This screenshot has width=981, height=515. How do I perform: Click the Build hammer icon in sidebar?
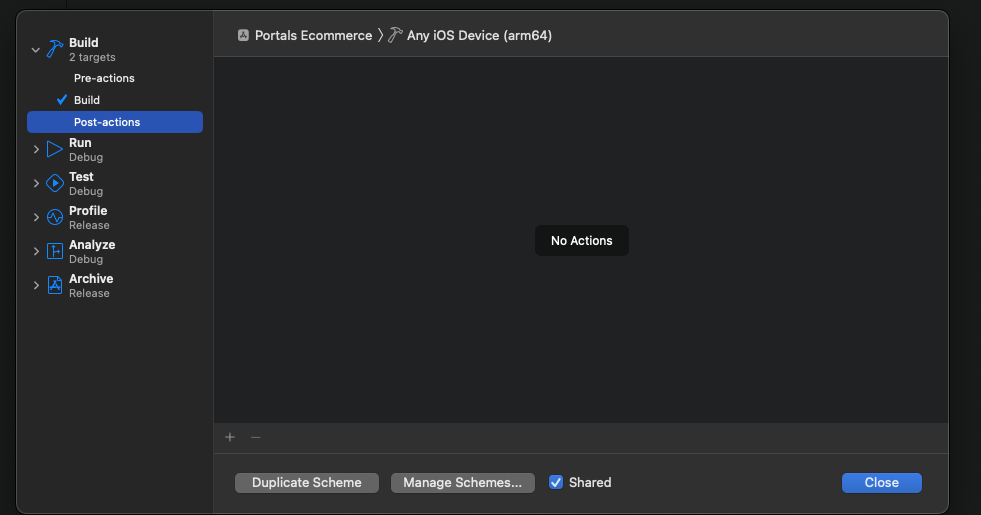tap(55, 49)
